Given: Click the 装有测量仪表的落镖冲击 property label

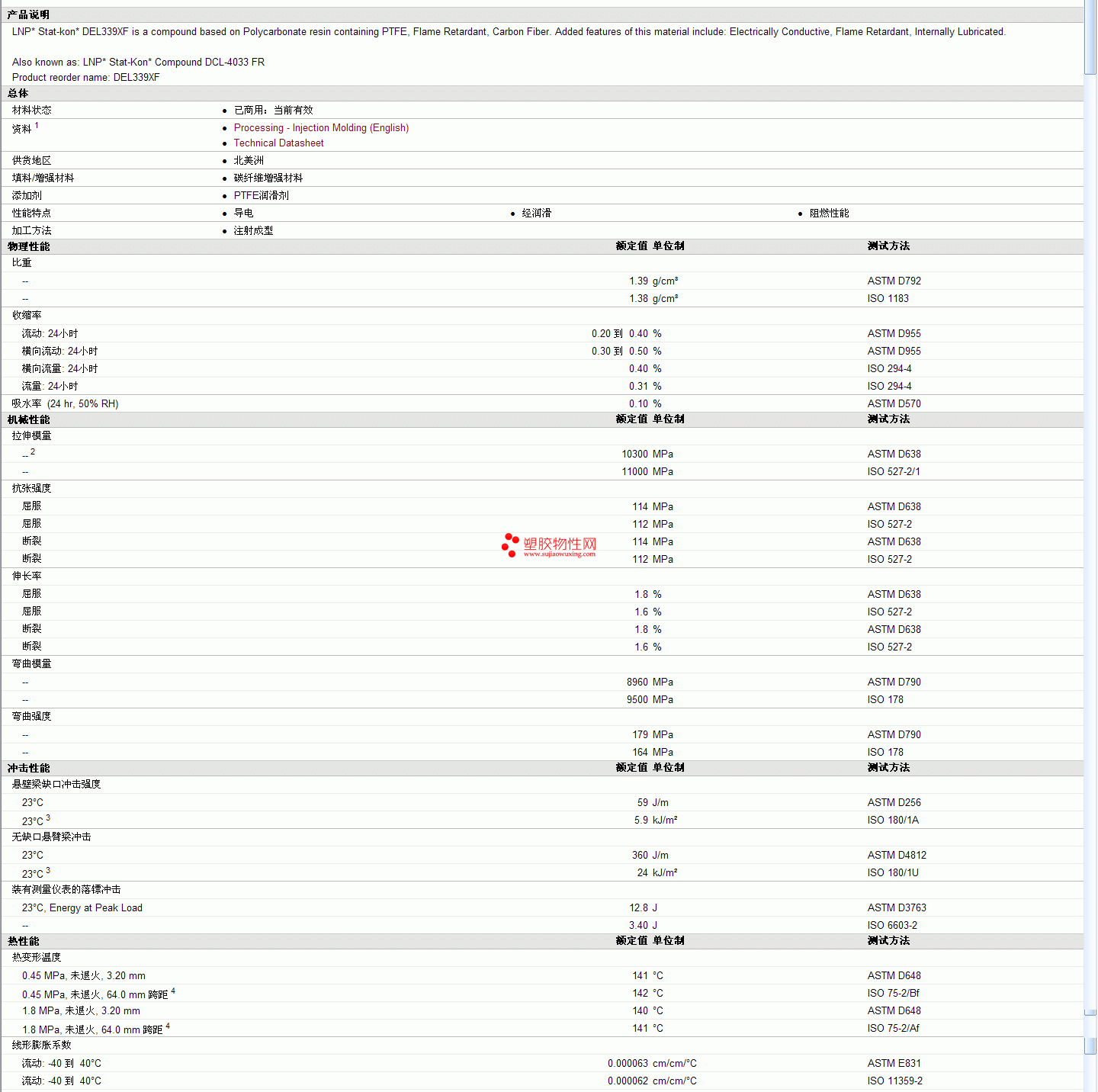Looking at the screenshot, I should click(x=66, y=890).
